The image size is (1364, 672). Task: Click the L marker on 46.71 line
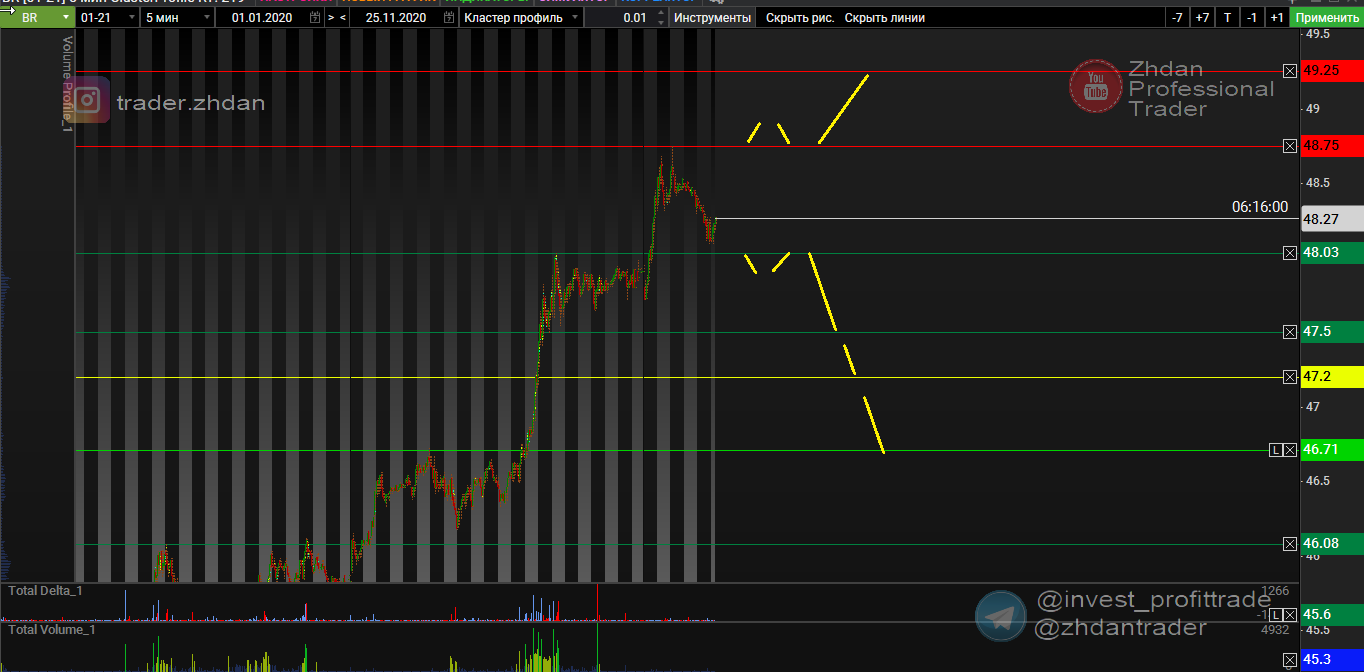(x=1275, y=450)
